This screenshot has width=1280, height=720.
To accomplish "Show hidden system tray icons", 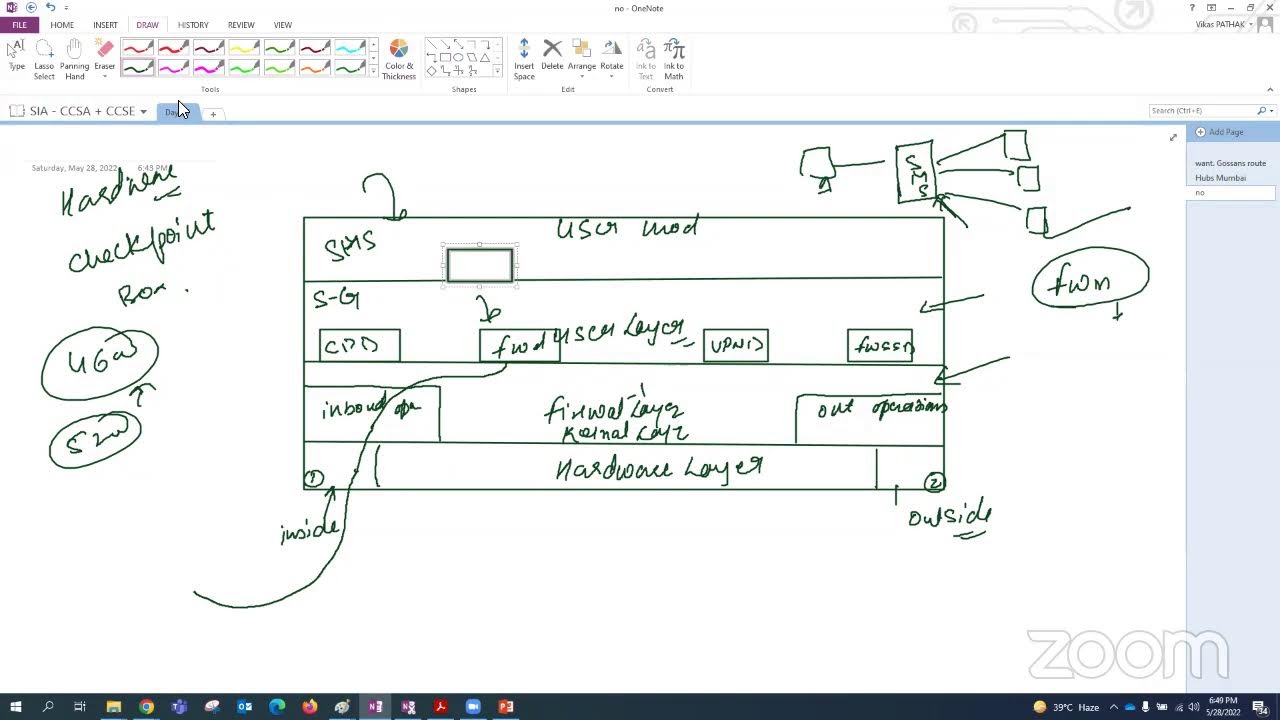I will click(1113, 707).
